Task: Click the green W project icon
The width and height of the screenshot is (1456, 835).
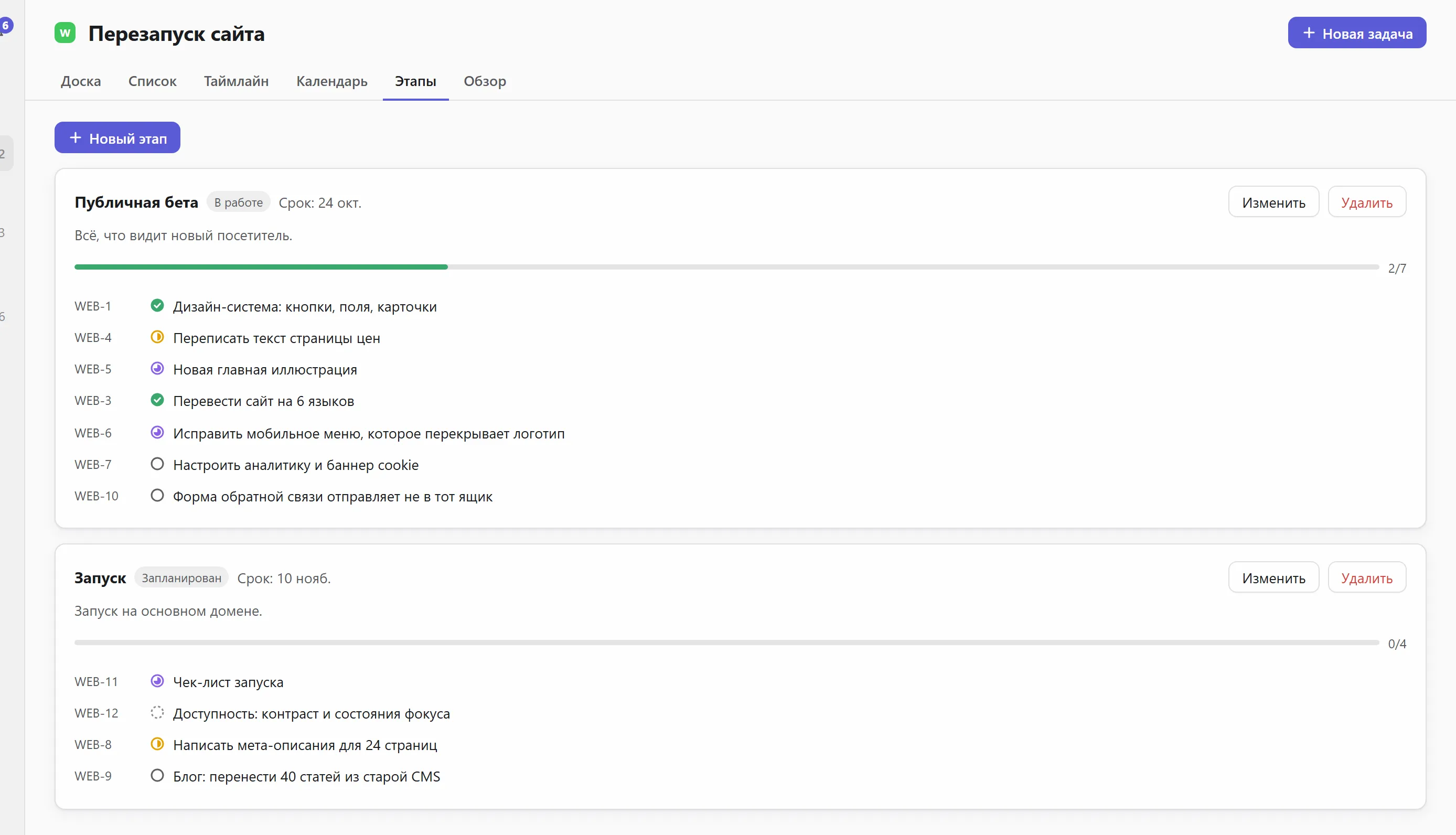Action: [x=65, y=33]
